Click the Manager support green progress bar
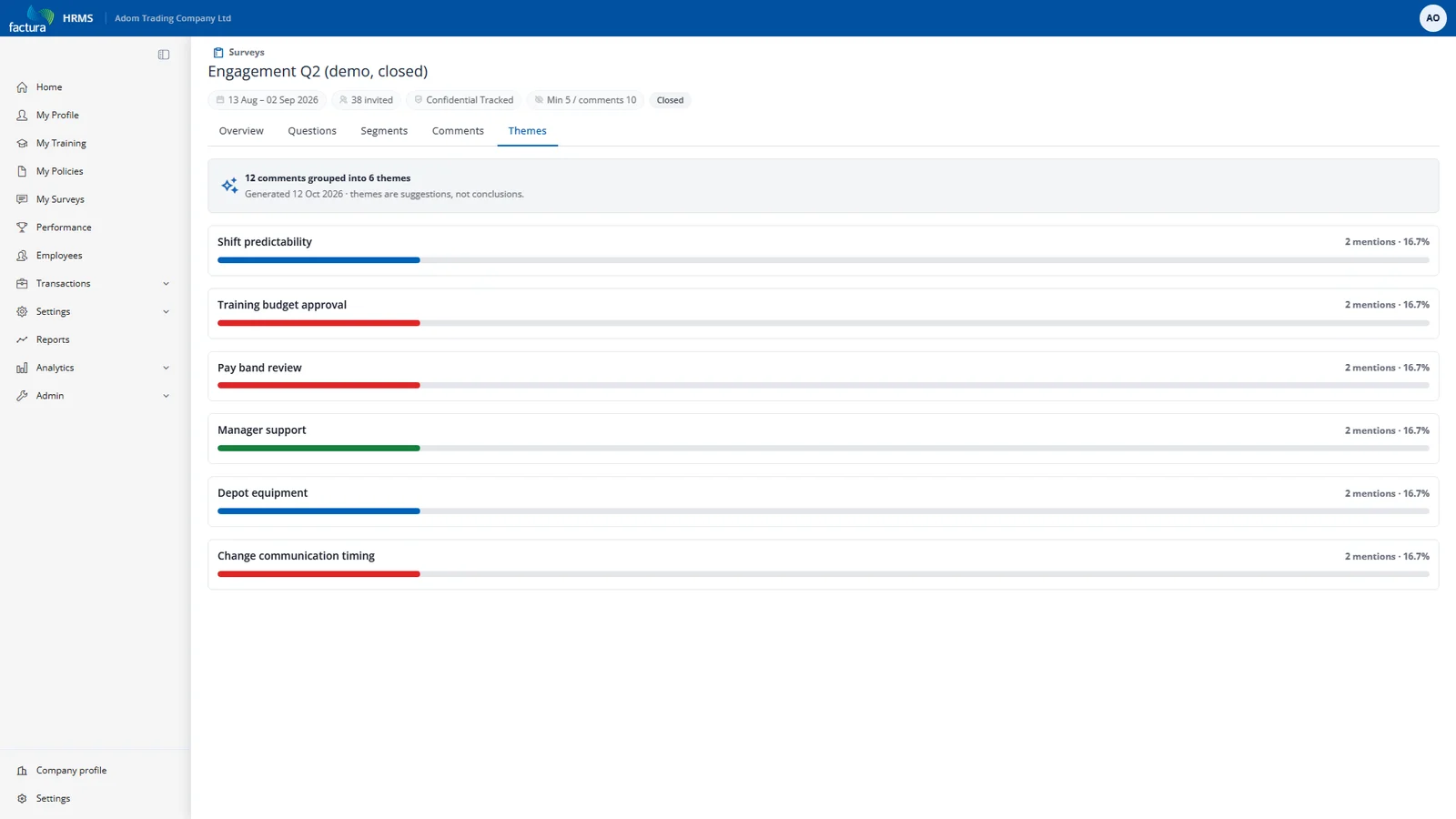The height and width of the screenshot is (819, 1456). 318,449
